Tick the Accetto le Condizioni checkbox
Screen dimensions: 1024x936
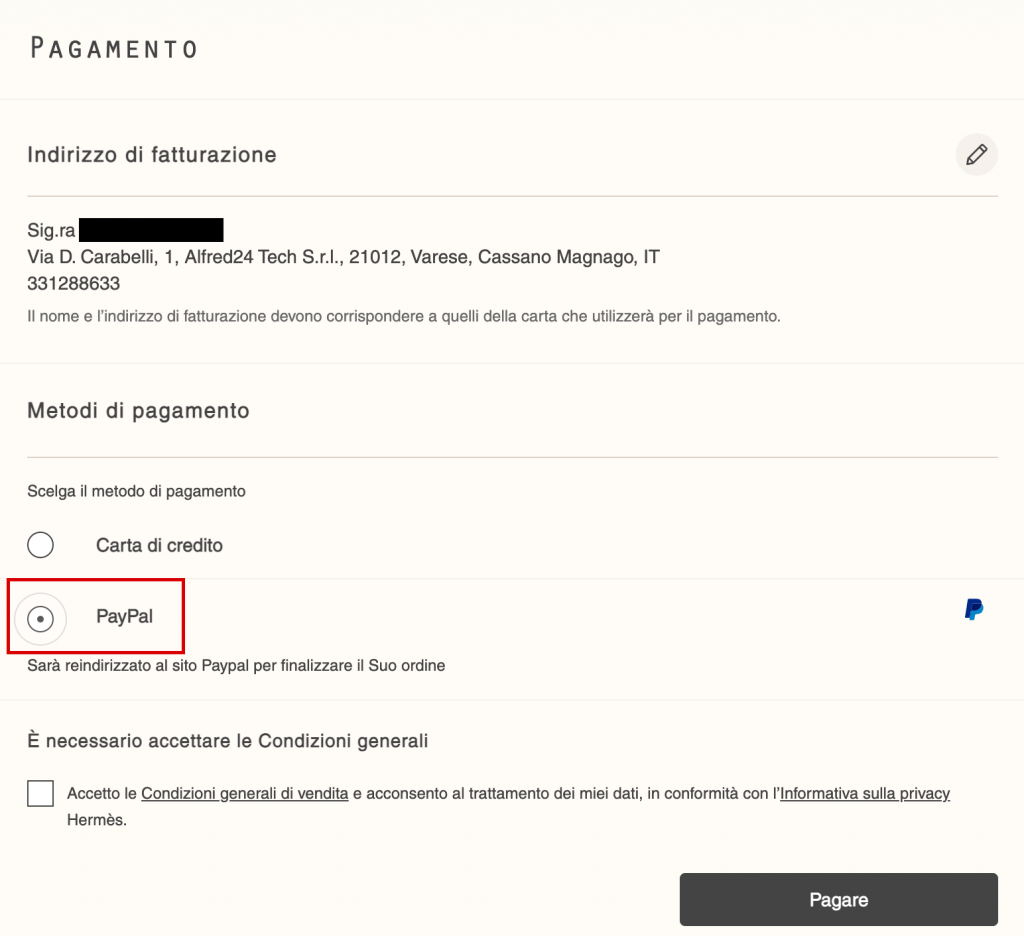point(40,794)
